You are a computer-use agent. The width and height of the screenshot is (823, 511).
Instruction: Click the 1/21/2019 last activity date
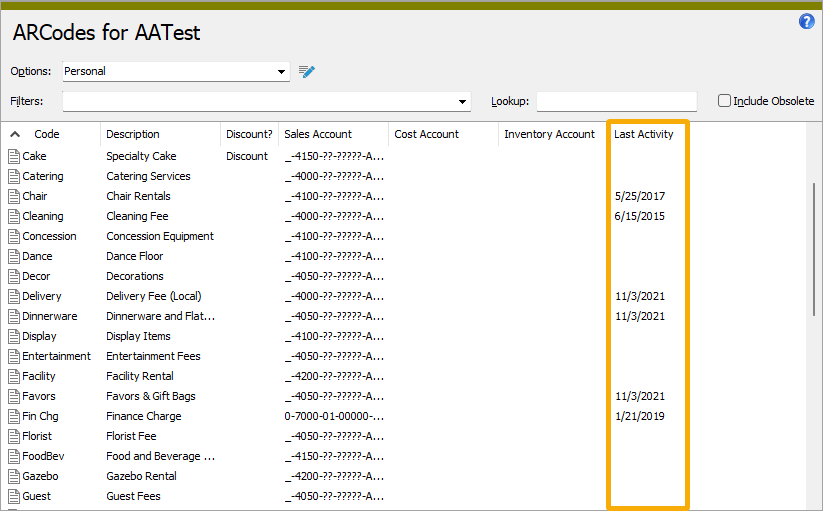coord(640,416)
